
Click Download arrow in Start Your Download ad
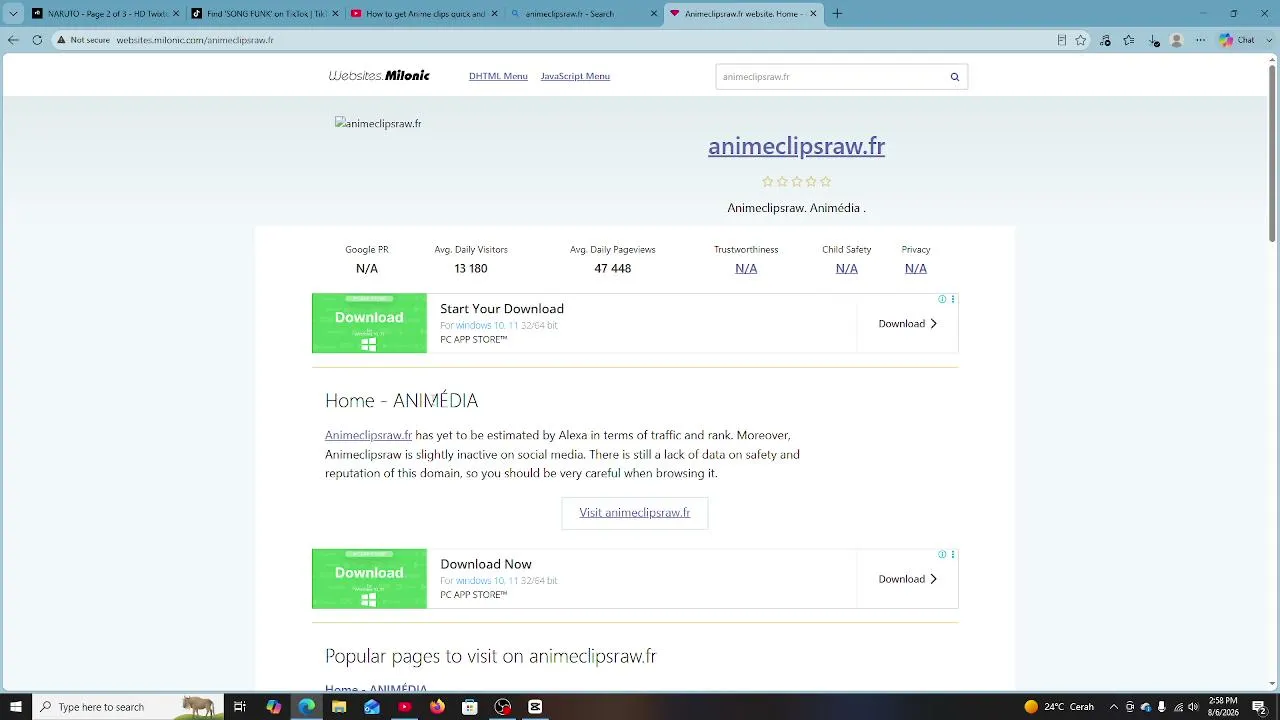coord(908,324)
